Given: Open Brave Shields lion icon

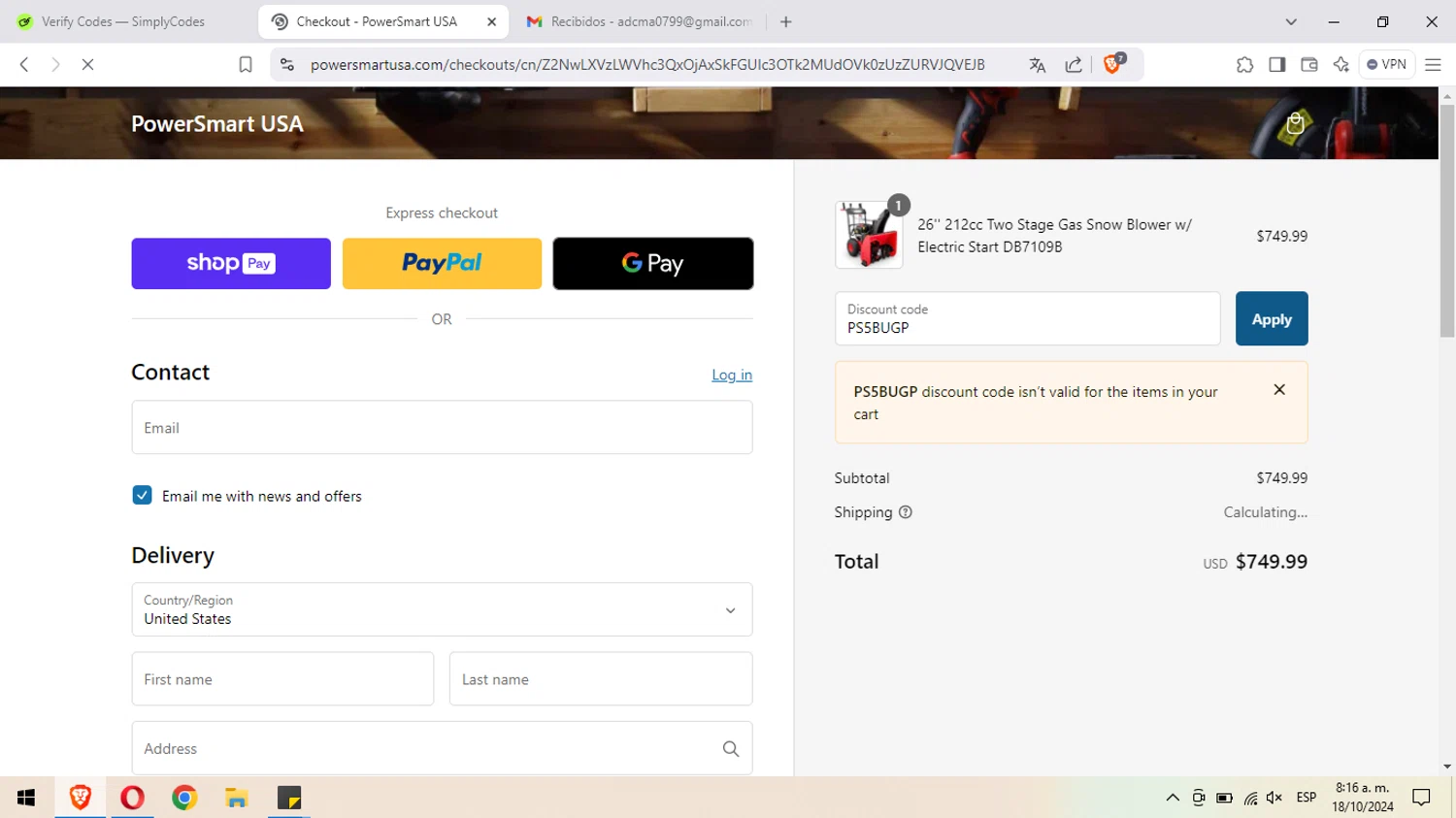Looking at the screenshot, I should [1113, 64].
